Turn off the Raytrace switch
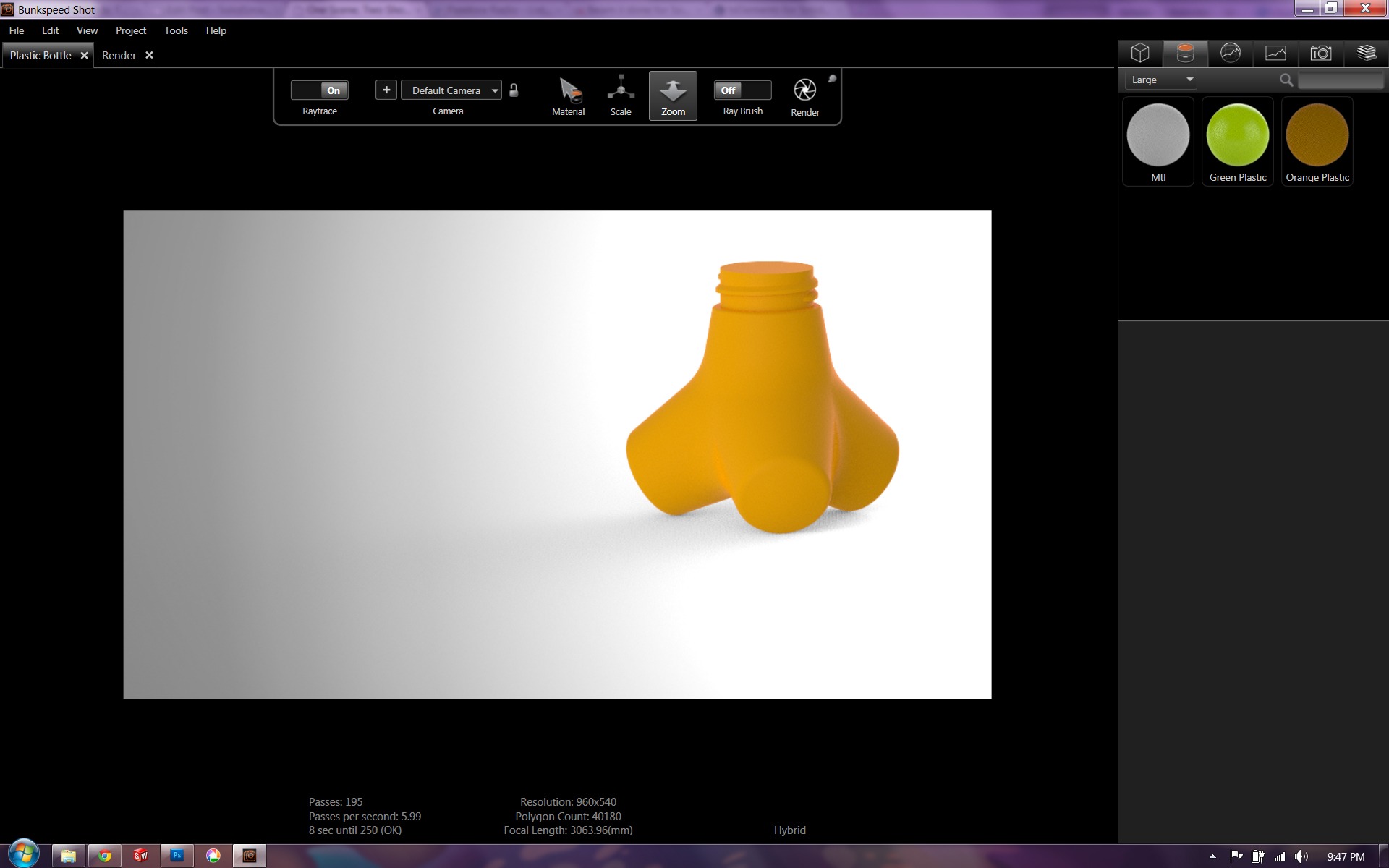The height and width of the screenshot is (868, 1389). pos(320,90)
